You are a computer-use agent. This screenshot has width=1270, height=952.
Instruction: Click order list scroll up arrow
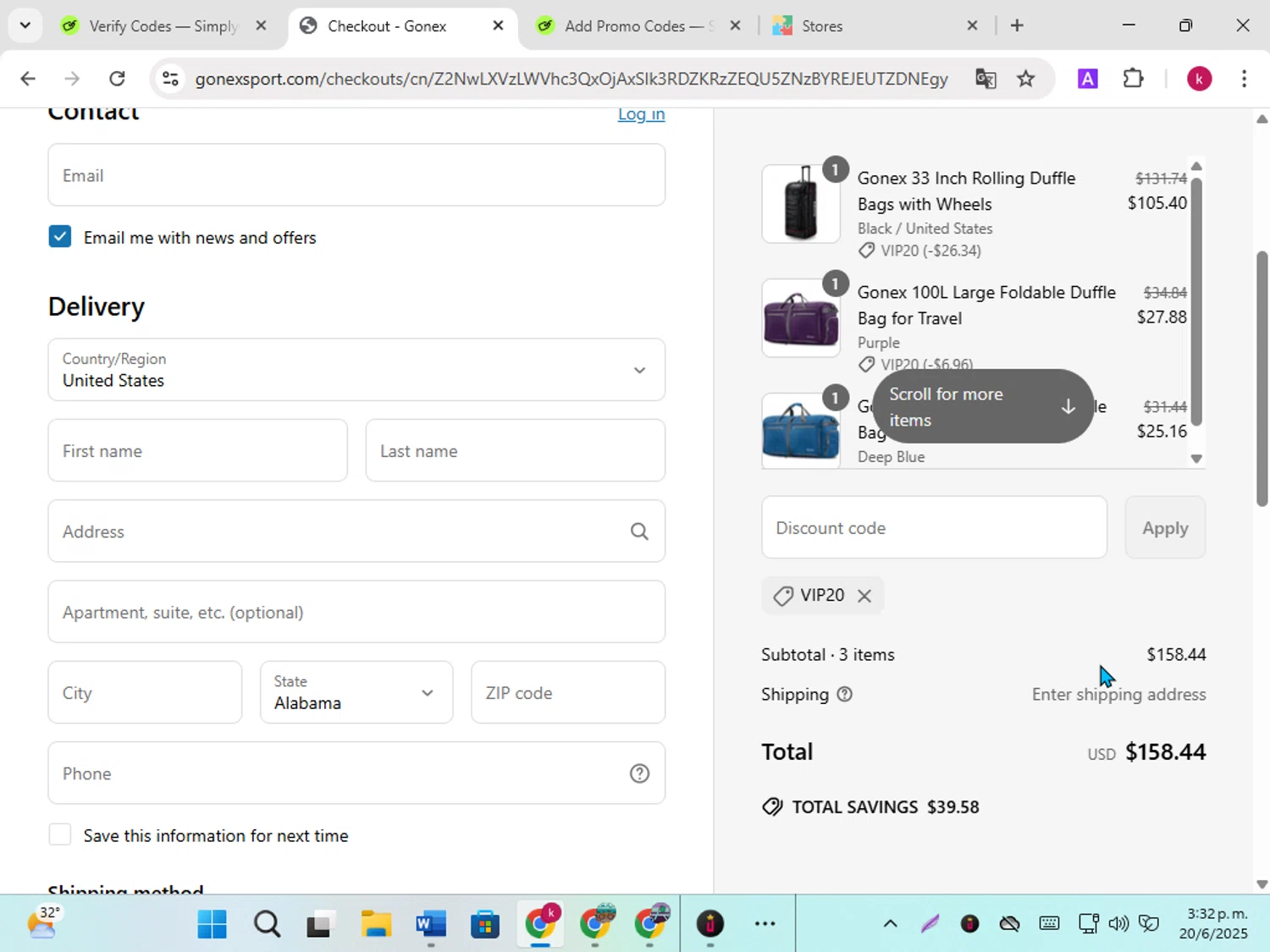point(1196,166)
